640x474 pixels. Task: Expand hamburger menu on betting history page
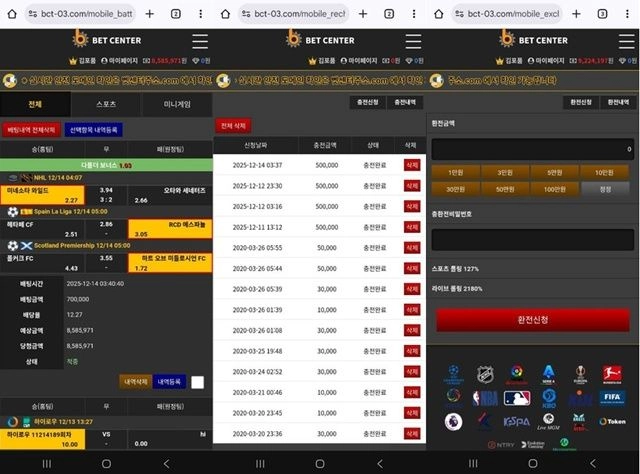coord(200,41)
